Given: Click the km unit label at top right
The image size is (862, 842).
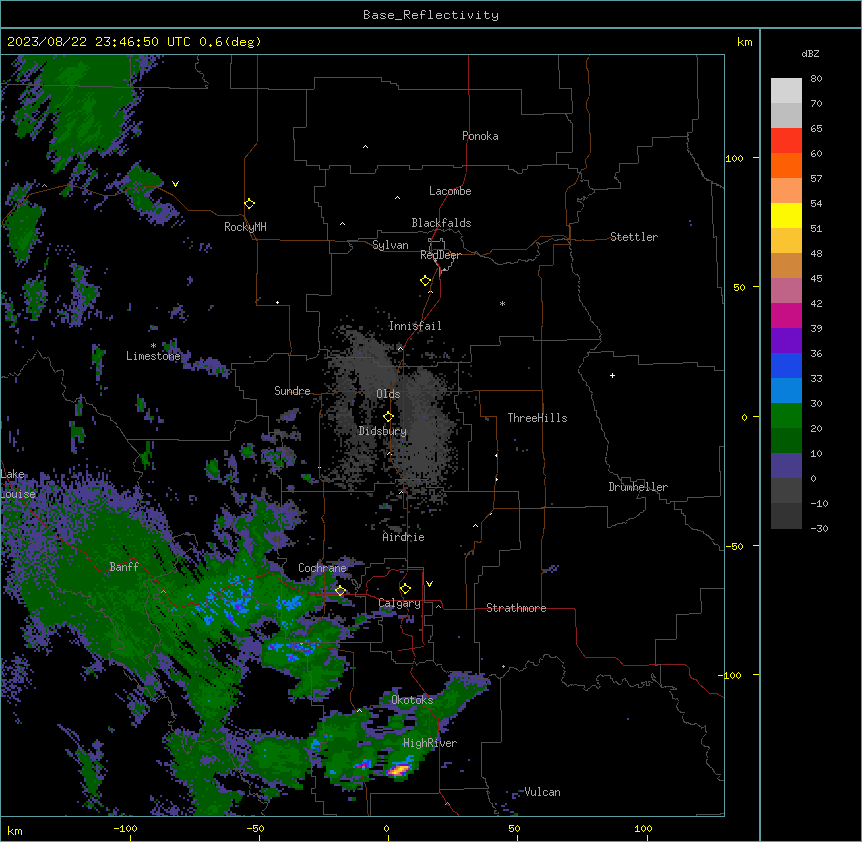Looking at the screenshot, I should (x=745, y=42).
